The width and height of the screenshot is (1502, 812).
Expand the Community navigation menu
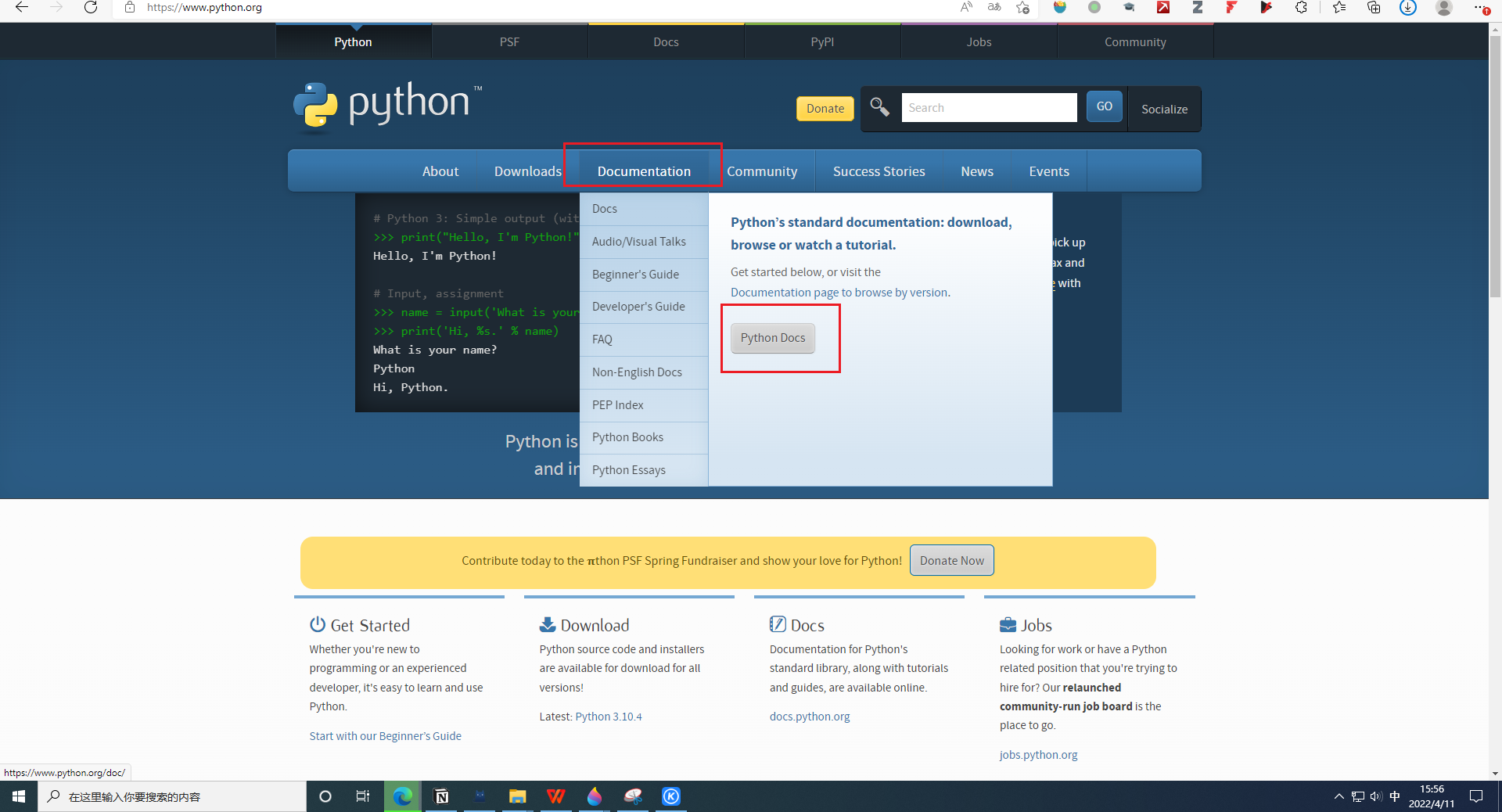point(762,171)
